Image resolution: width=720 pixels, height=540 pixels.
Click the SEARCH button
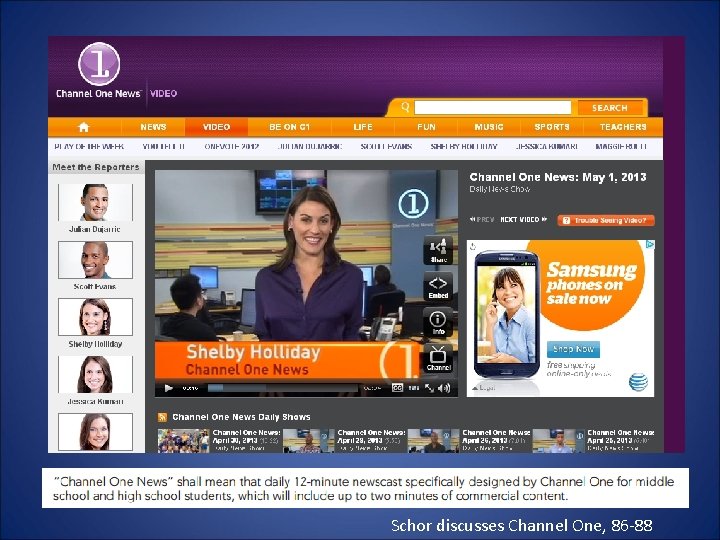click(610, 108)
